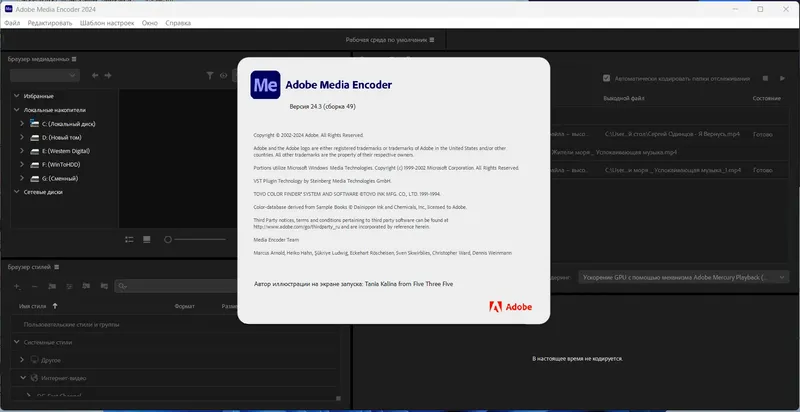Image resolution: width=800 pixels, height=412 pixels.
Task: Click the Другое monitor icon
Action: [35, 360]
